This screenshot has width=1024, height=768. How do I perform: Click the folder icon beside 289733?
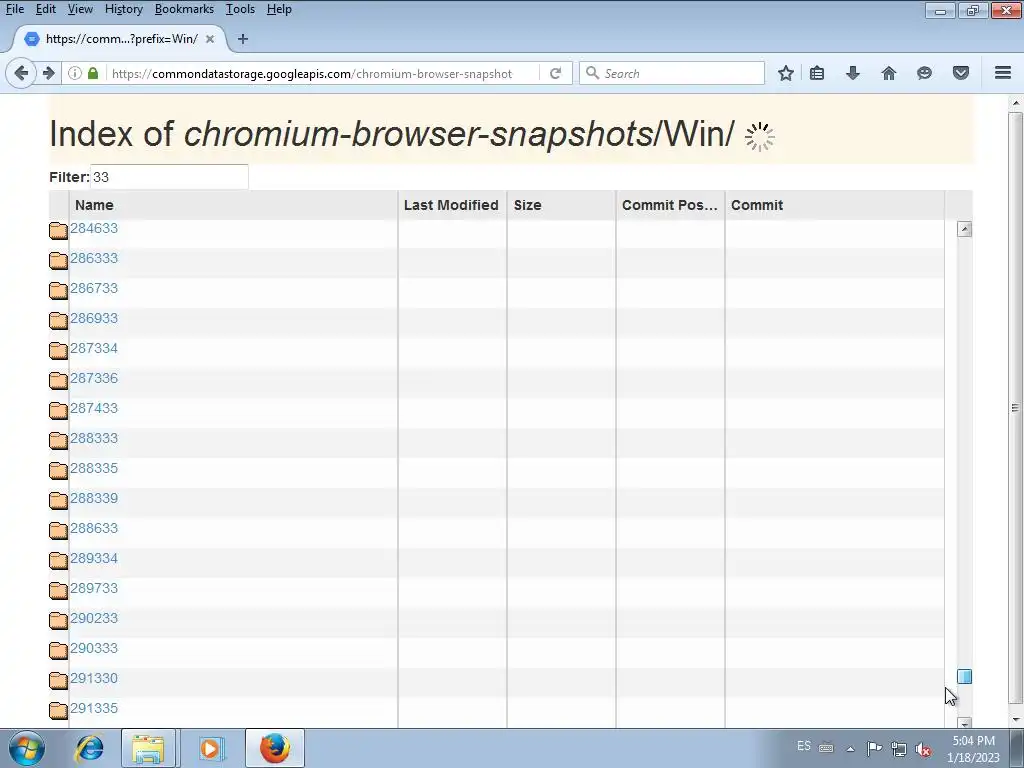click(x=58, y=590)
